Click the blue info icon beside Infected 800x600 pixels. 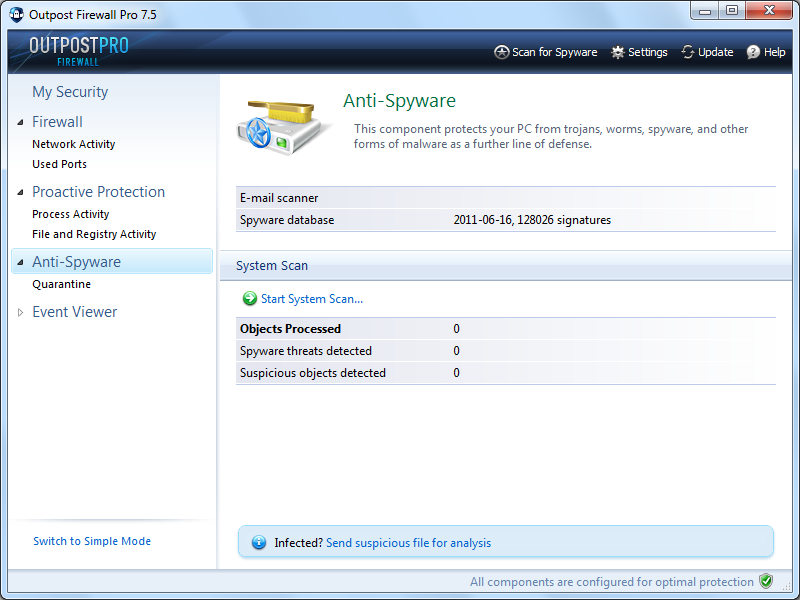pos(259,543)
